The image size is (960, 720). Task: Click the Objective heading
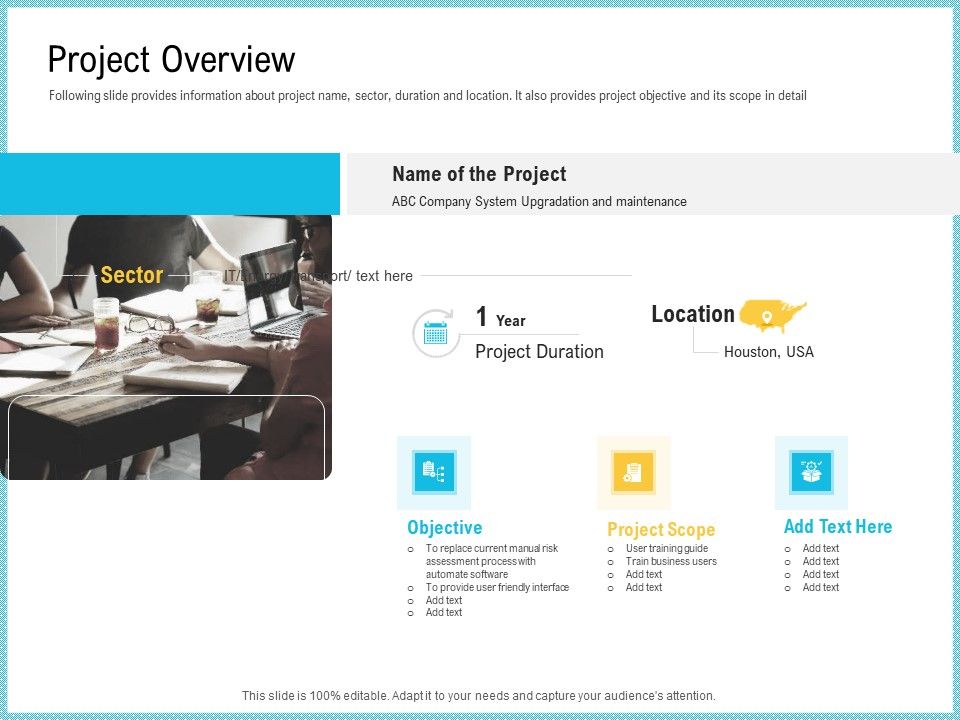(x=444, y=528)
